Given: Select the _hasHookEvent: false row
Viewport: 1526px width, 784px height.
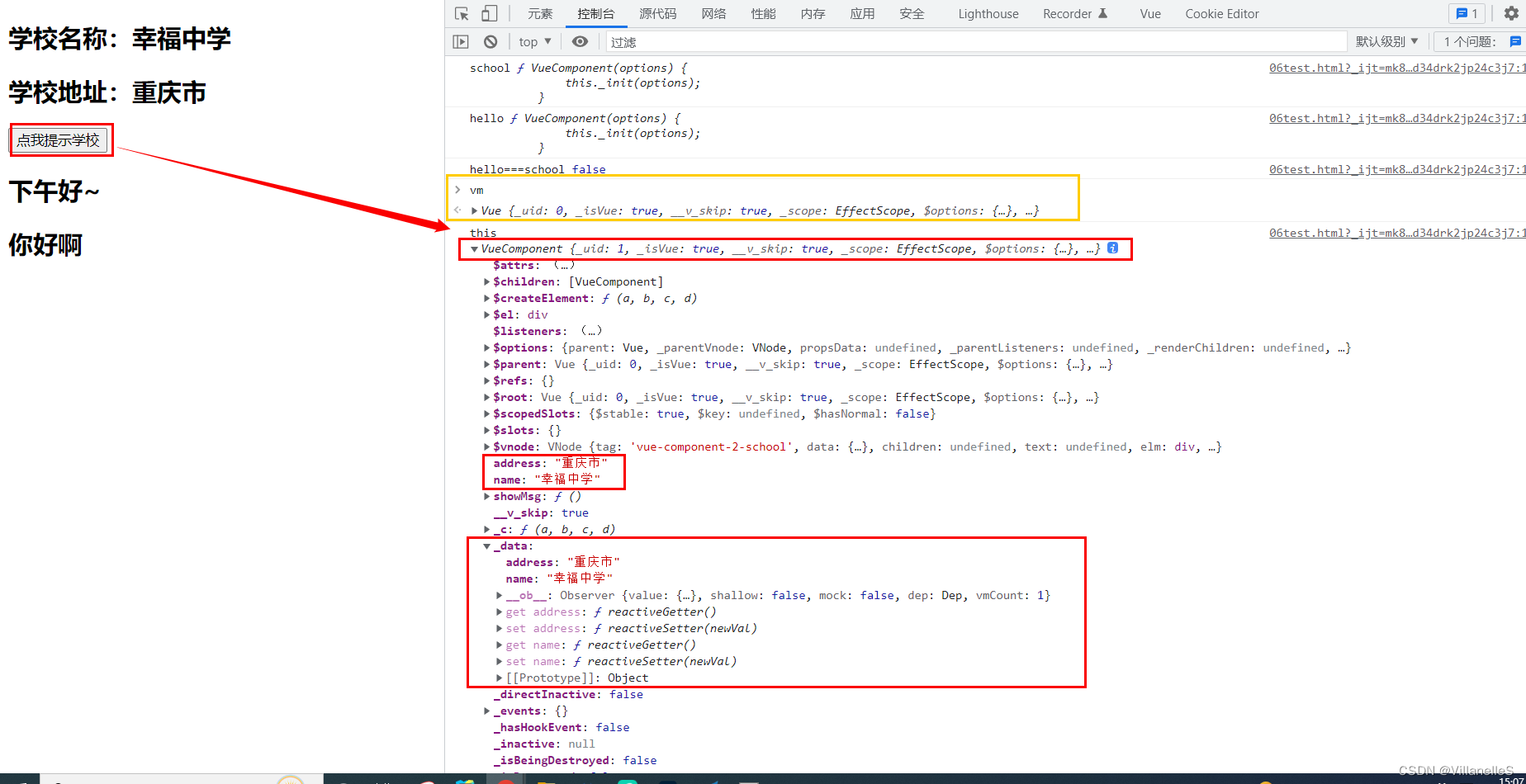Looking at the screenshot, I should point(562,727).
